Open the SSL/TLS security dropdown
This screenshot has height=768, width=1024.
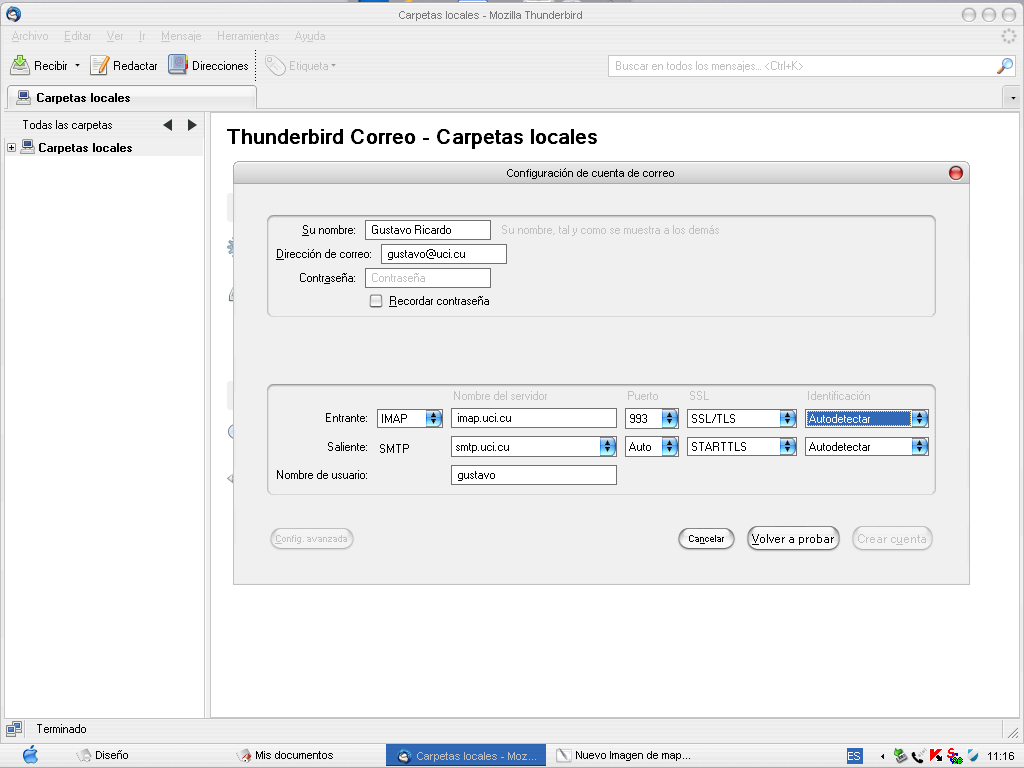pyautogui.click(x=741, y=419)
